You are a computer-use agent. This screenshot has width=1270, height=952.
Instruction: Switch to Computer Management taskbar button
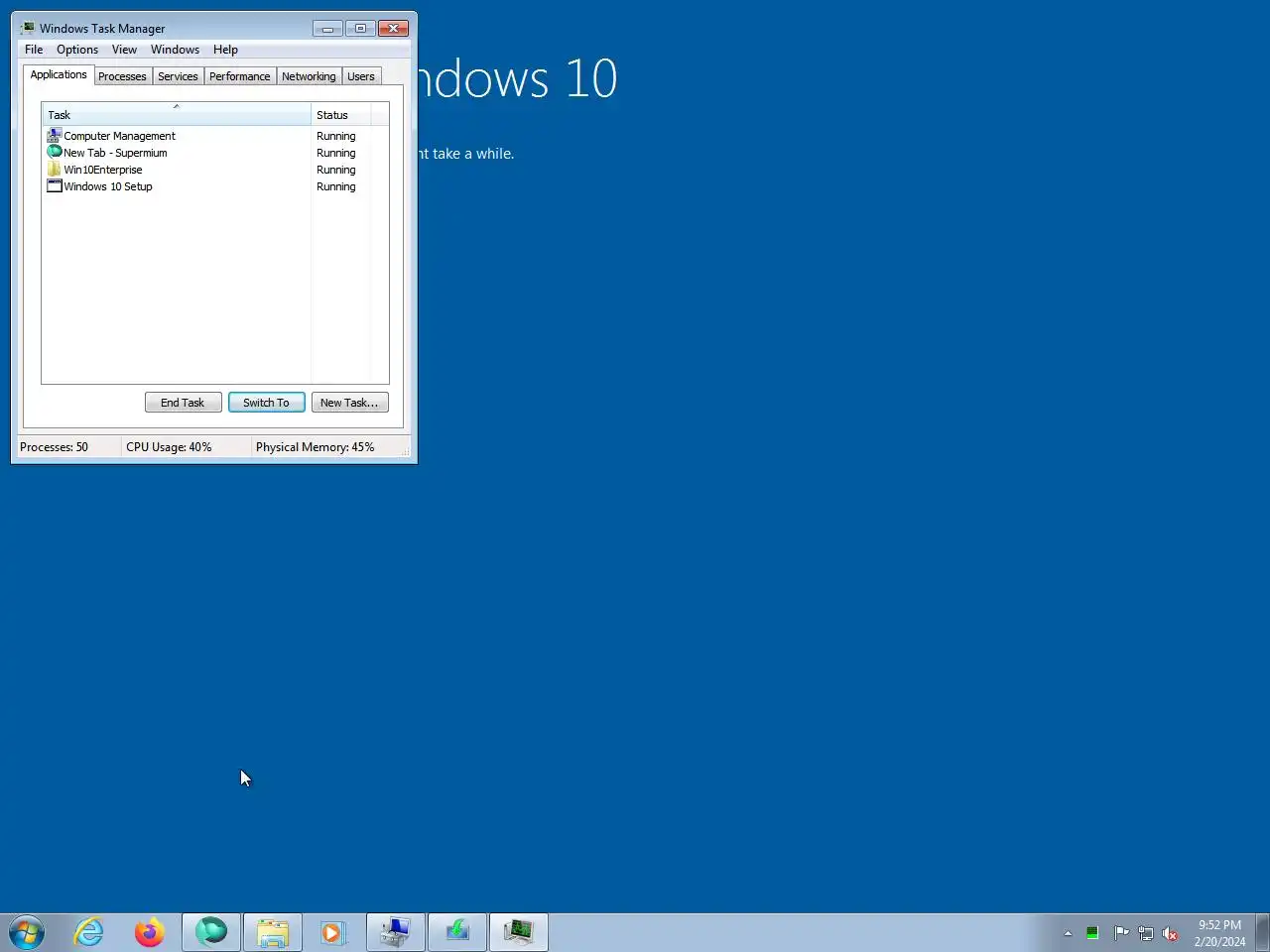[x=396, y=932]
